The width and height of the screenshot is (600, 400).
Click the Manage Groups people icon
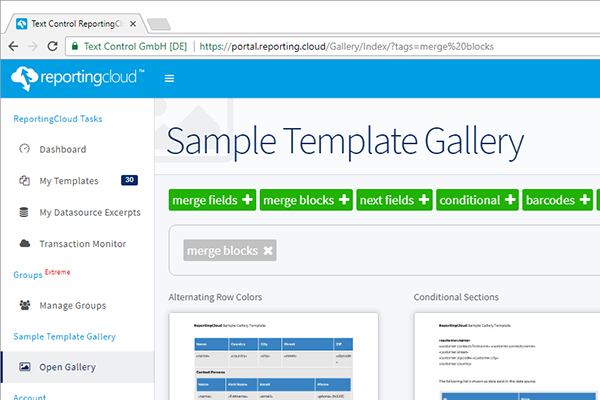click(25, 305)
